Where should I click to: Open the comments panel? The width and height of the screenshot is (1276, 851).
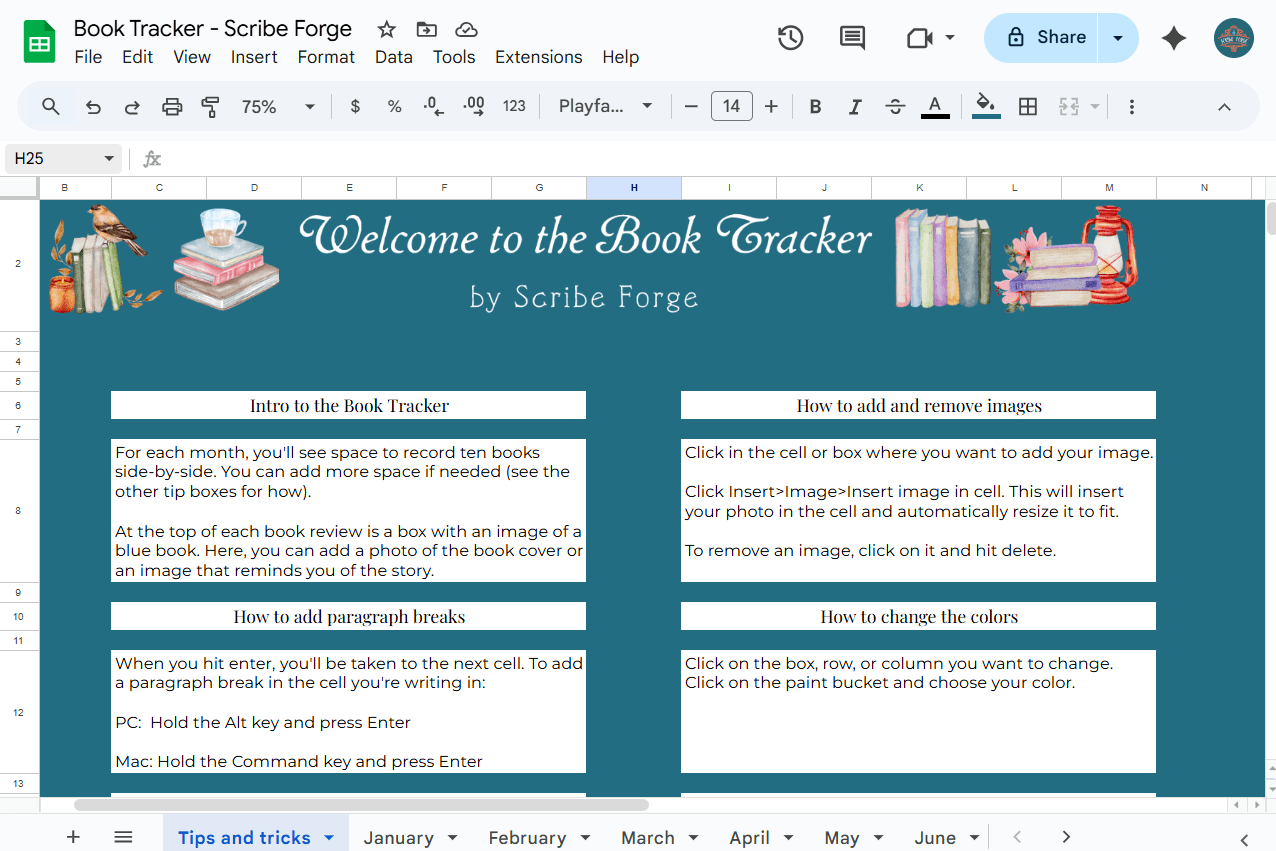click(x=851, y=37)
